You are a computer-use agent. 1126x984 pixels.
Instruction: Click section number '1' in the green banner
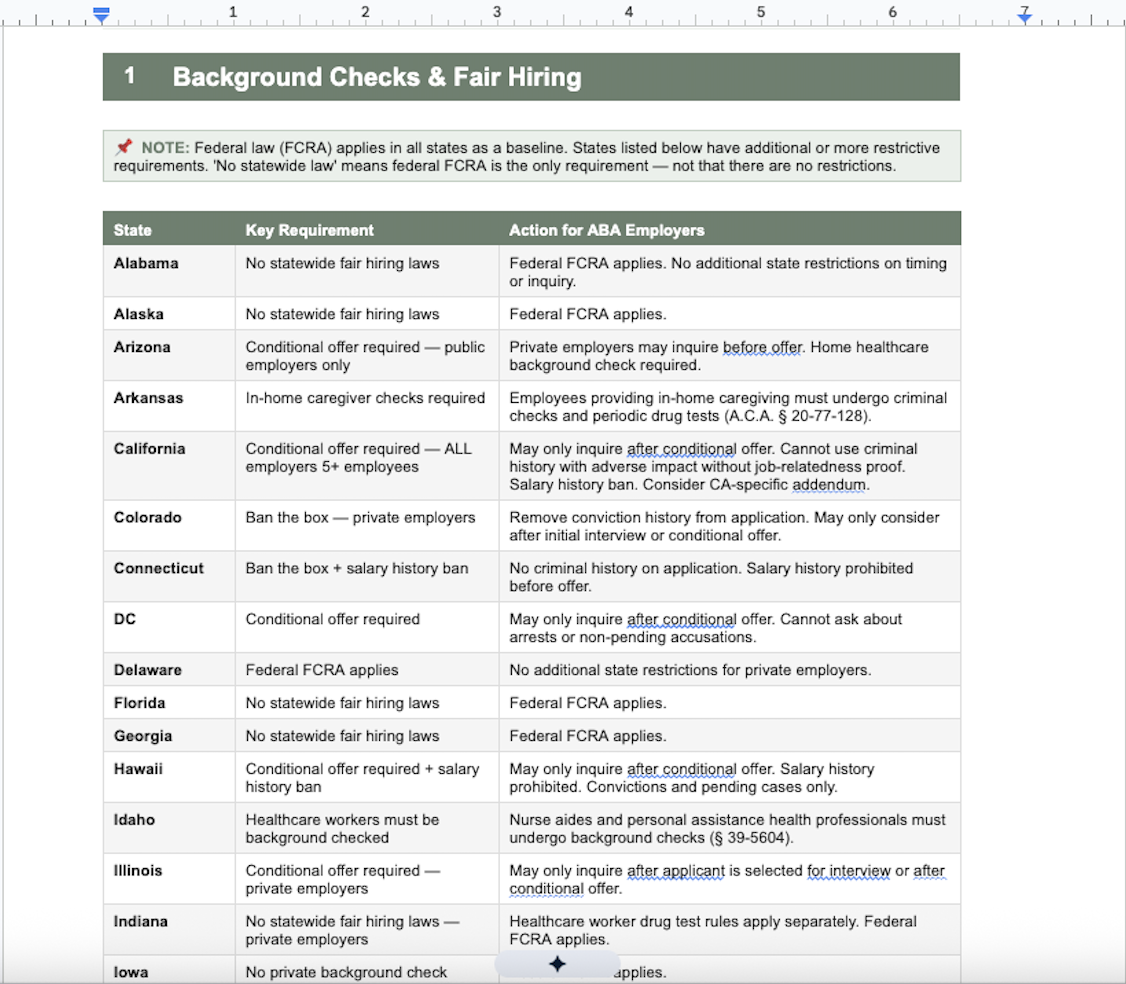coord(130,75)
